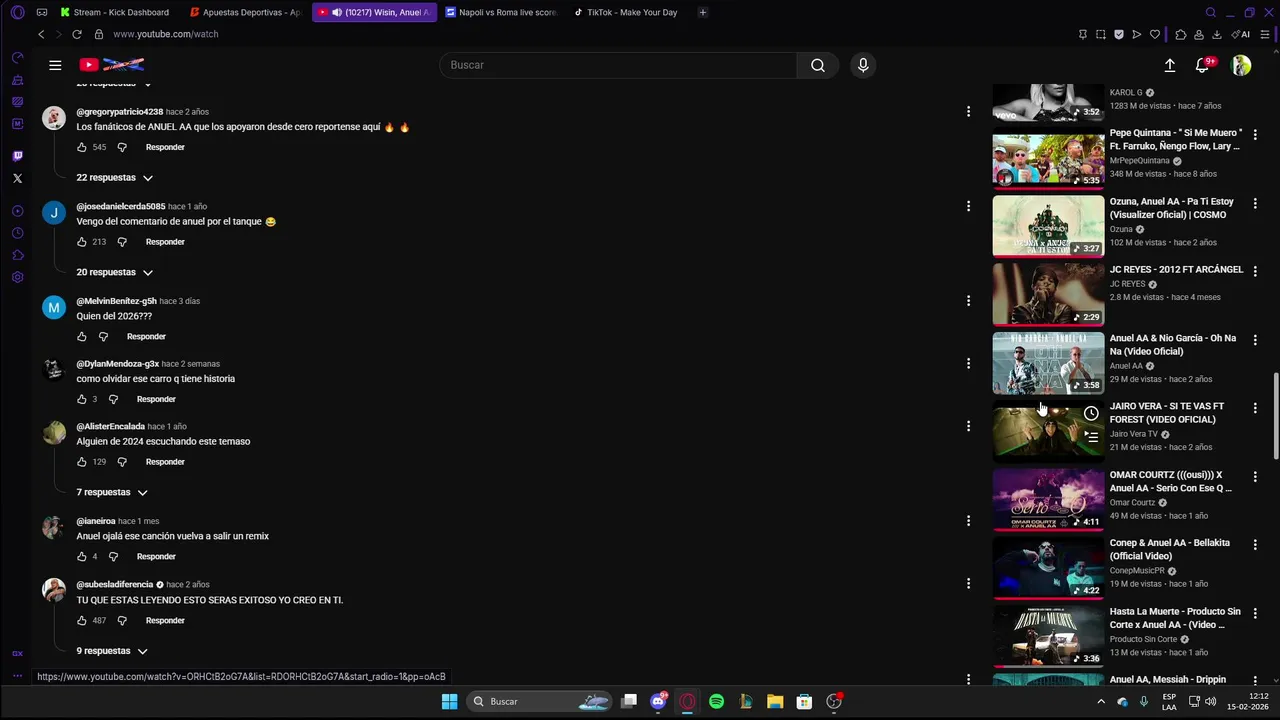Viewport: 1280px width, 720px height.
Task: Open browser downloads icon in toolbar
Action: [x=1216, y=34]
